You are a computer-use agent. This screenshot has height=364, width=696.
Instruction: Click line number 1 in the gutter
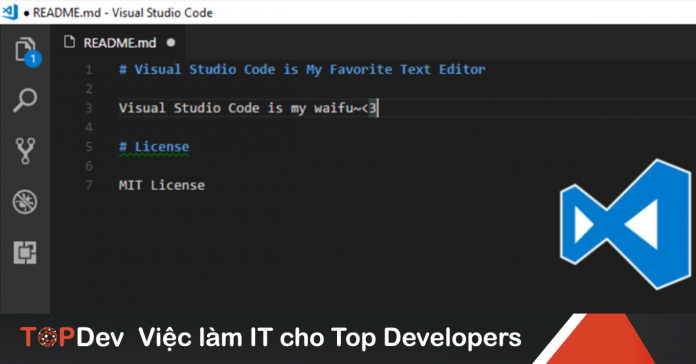pos(89,70)
